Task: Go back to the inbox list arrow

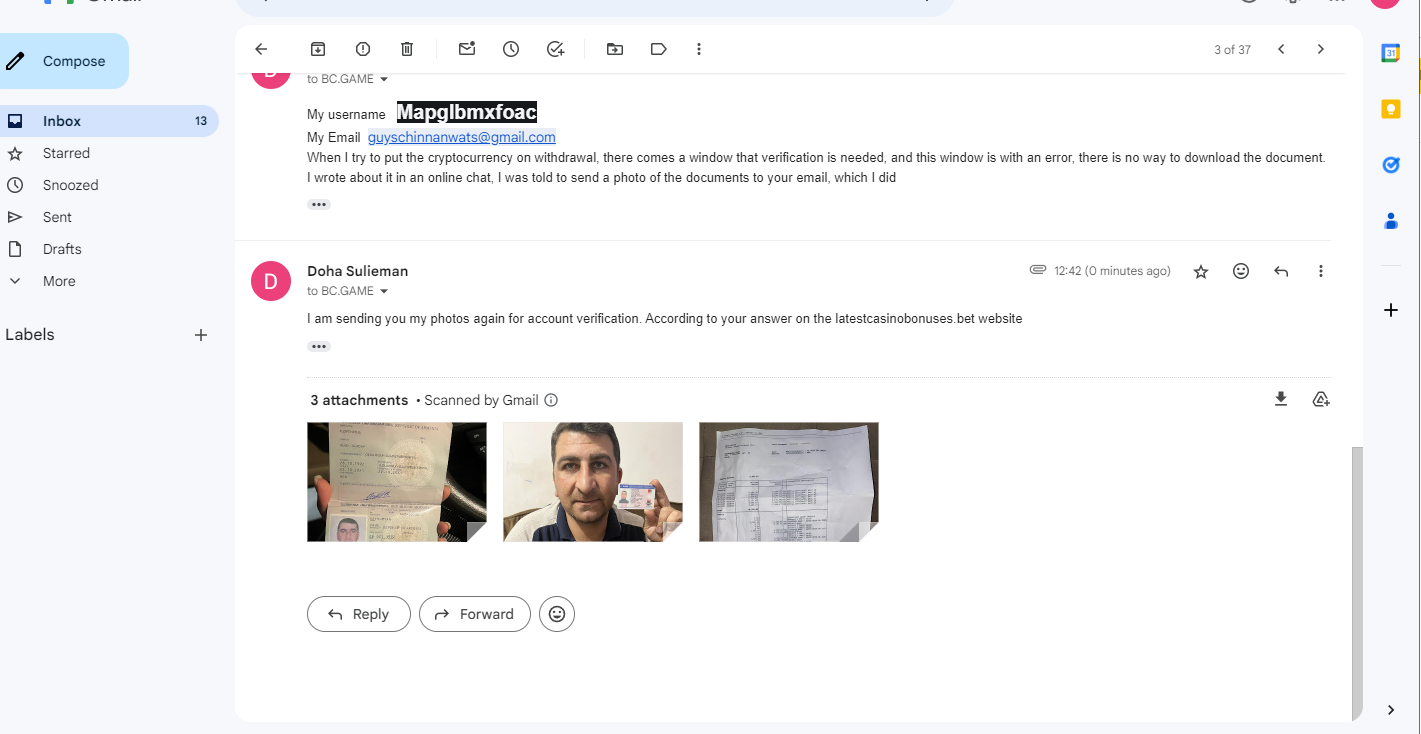Action: coord(261,49)
